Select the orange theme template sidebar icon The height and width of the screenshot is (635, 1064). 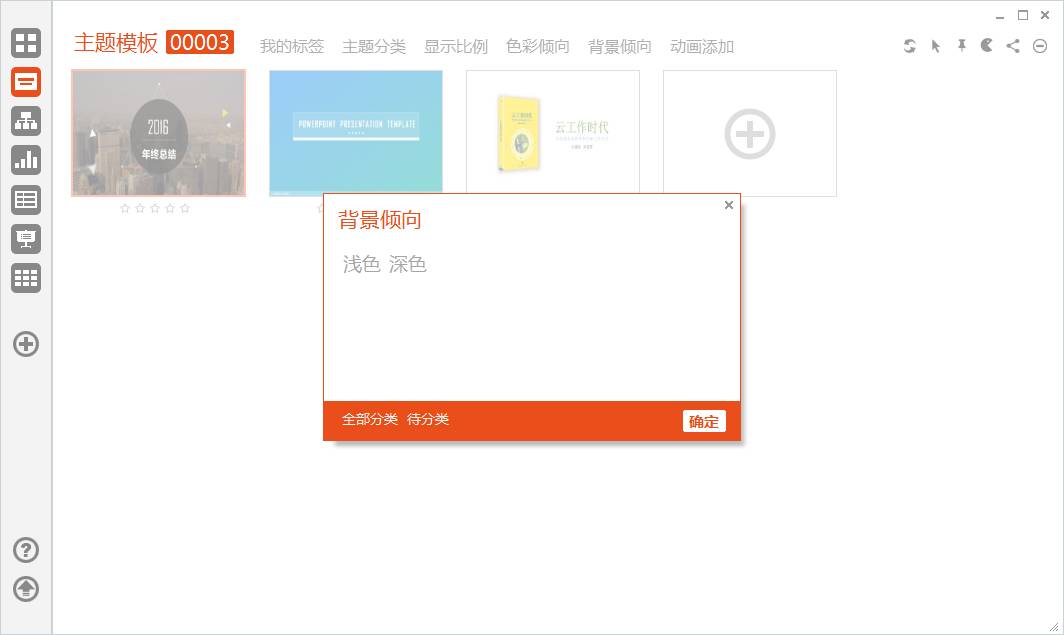tap(26, 82)
